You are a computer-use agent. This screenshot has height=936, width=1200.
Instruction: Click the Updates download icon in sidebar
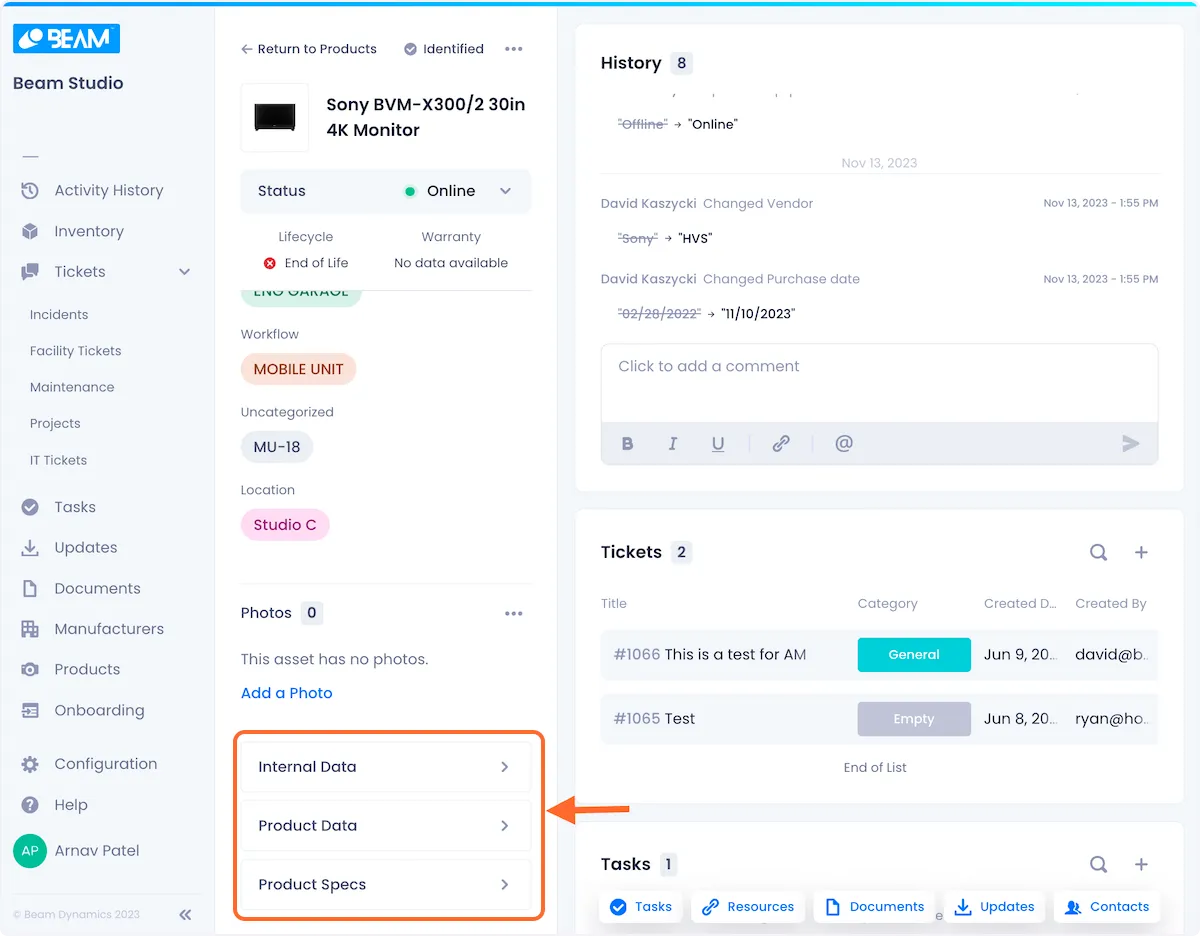tap(30, 548)
